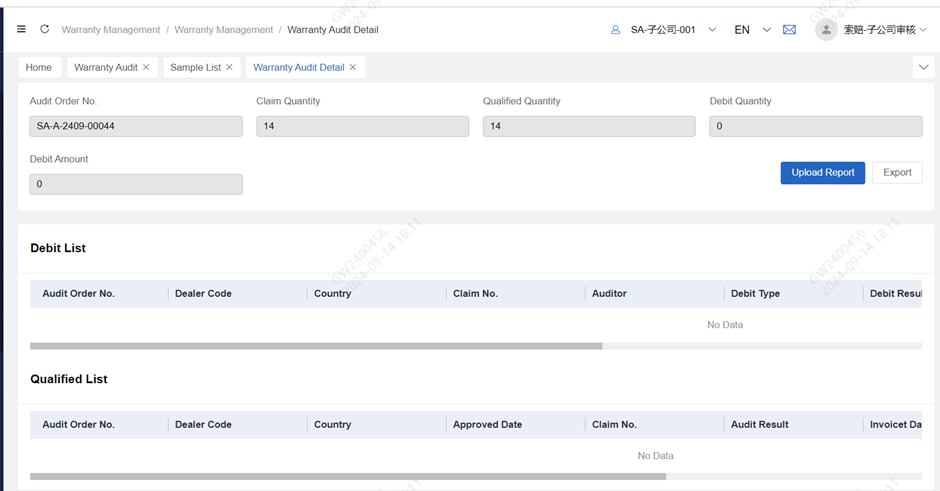Viewport: 940px width, 491px height.
Task: Click second Warranty Management breadcrumb
Action: point(224,29)
